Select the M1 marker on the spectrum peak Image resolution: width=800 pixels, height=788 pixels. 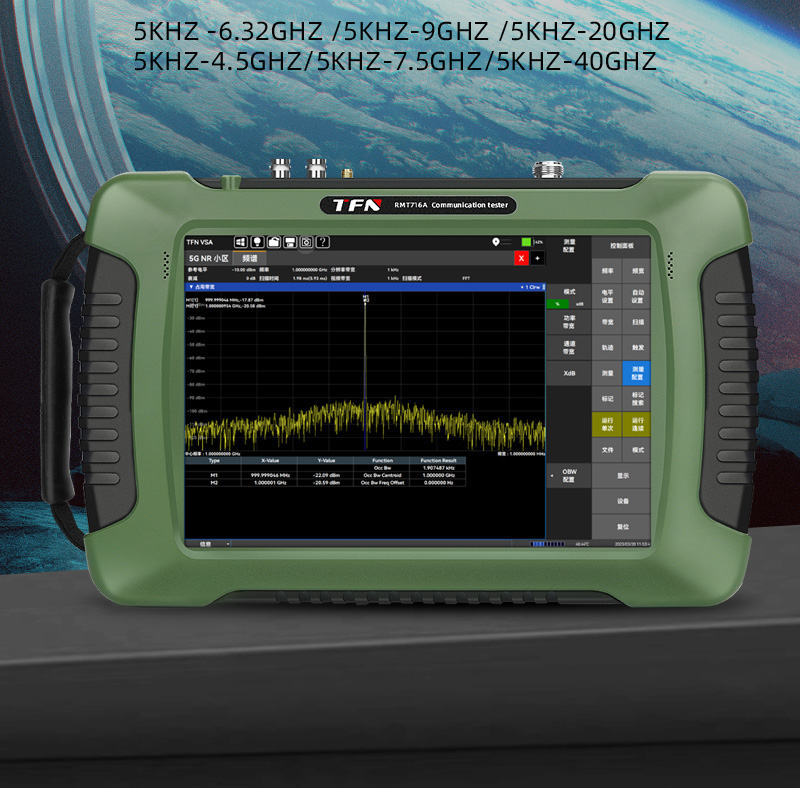click(x=365, y=298)
